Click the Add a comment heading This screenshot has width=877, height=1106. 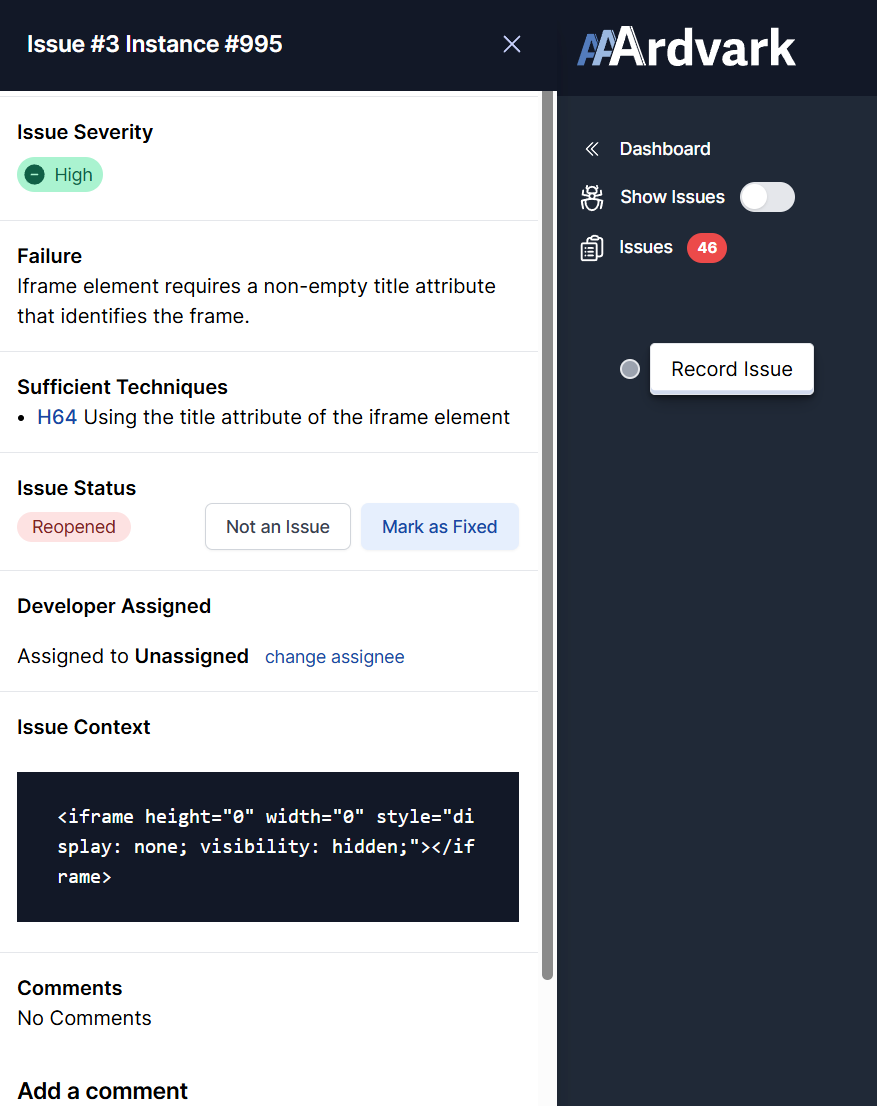[x=103, y=1090]
